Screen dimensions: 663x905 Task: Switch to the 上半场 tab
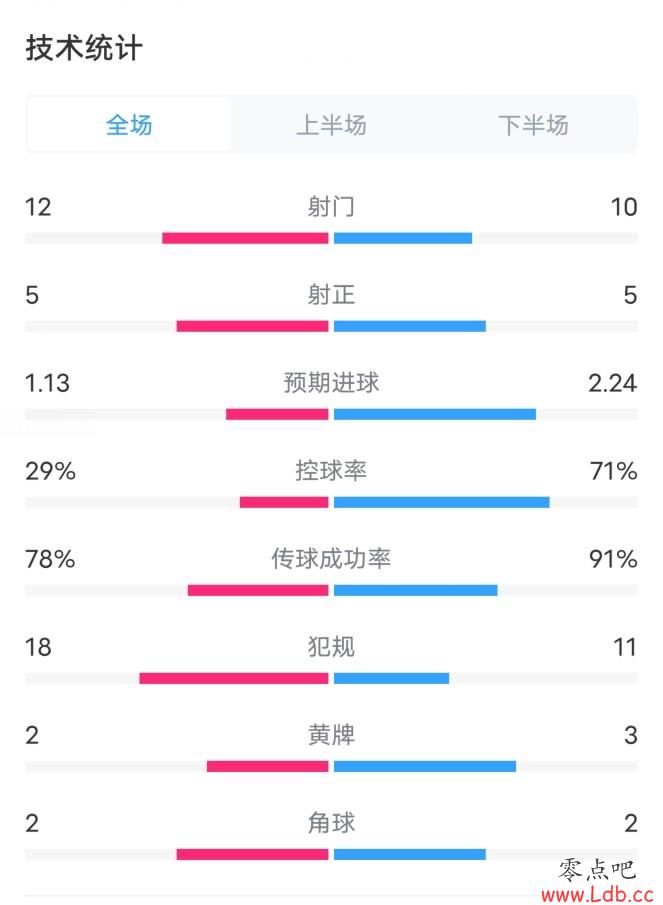(x=331, y=125)
